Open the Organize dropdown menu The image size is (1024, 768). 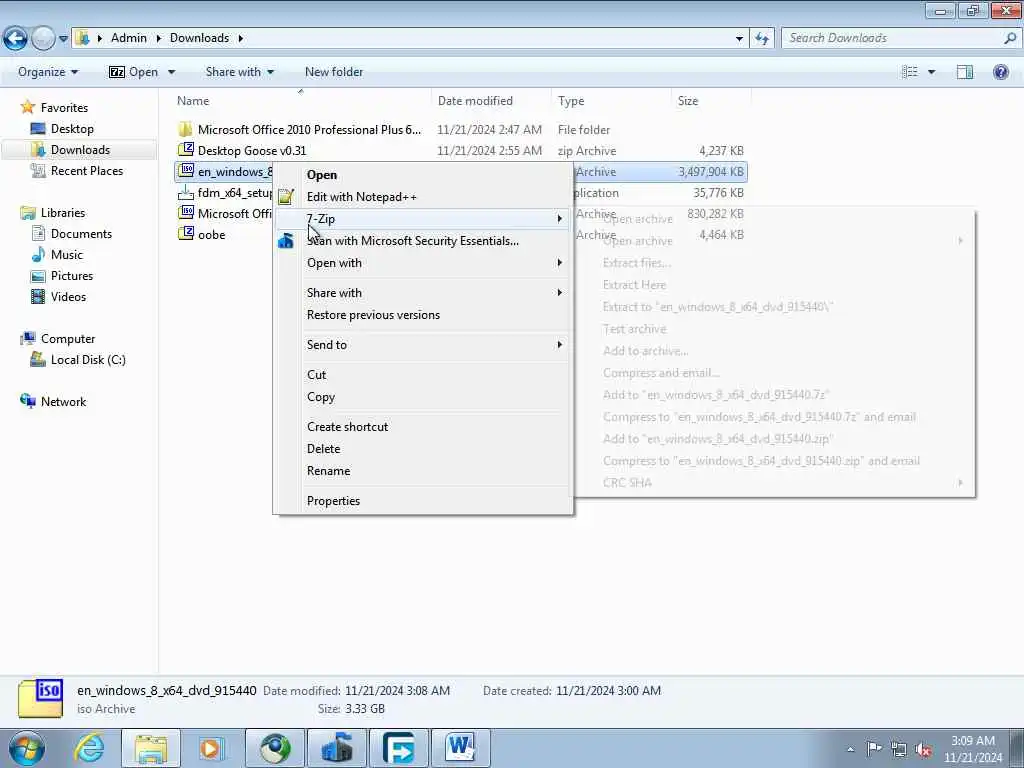coord(48,72)
